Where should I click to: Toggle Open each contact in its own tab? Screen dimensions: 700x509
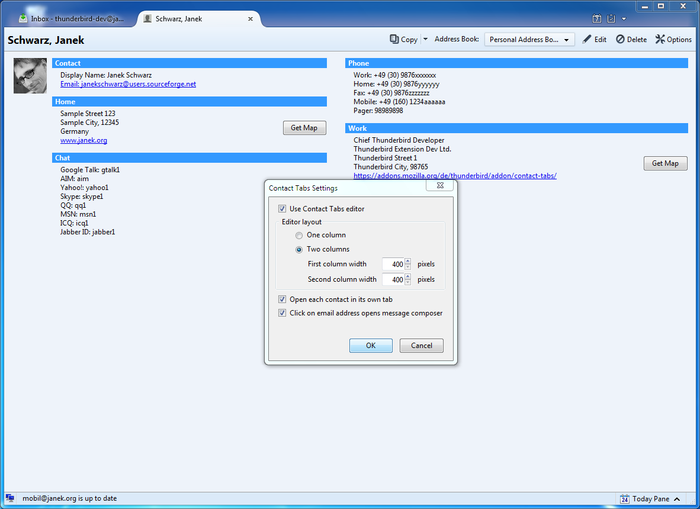click(282, 299)
